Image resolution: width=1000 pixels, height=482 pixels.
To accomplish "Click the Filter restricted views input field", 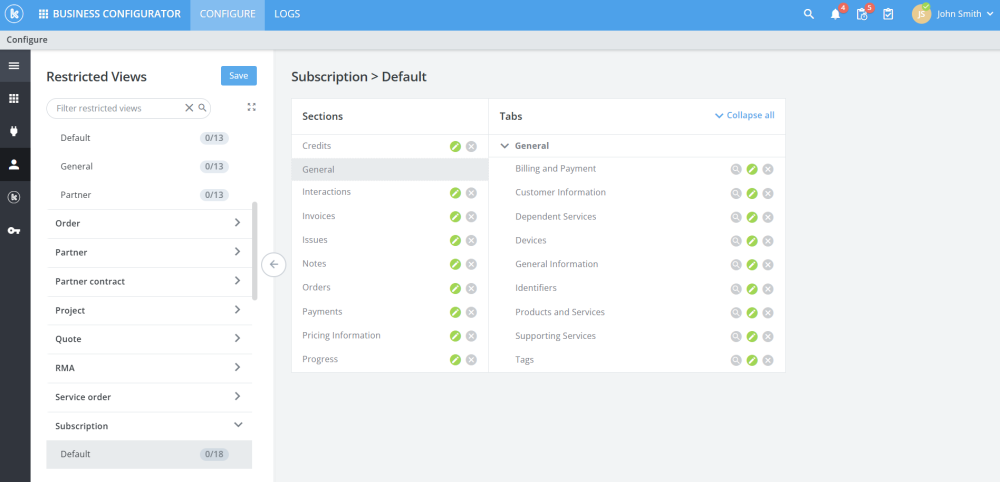I will coord(118,107).
